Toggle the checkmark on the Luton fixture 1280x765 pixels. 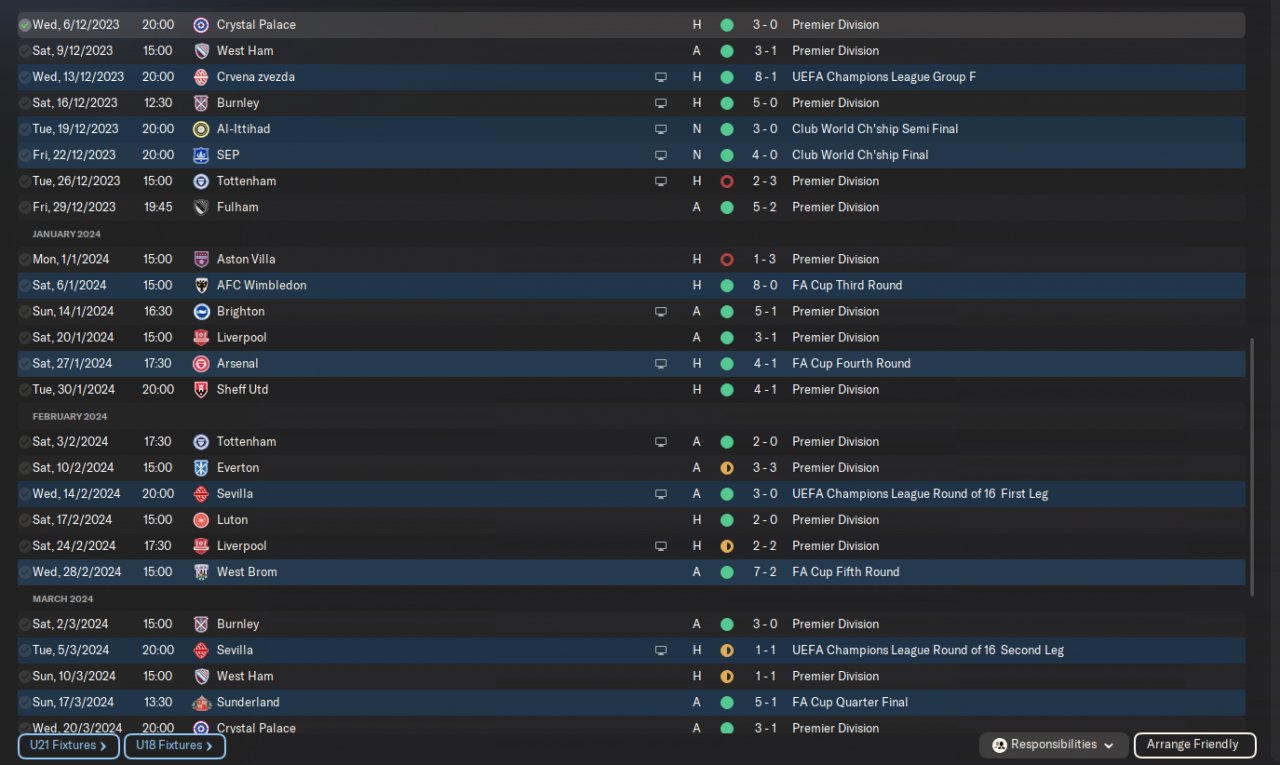(x=25, y=520)
